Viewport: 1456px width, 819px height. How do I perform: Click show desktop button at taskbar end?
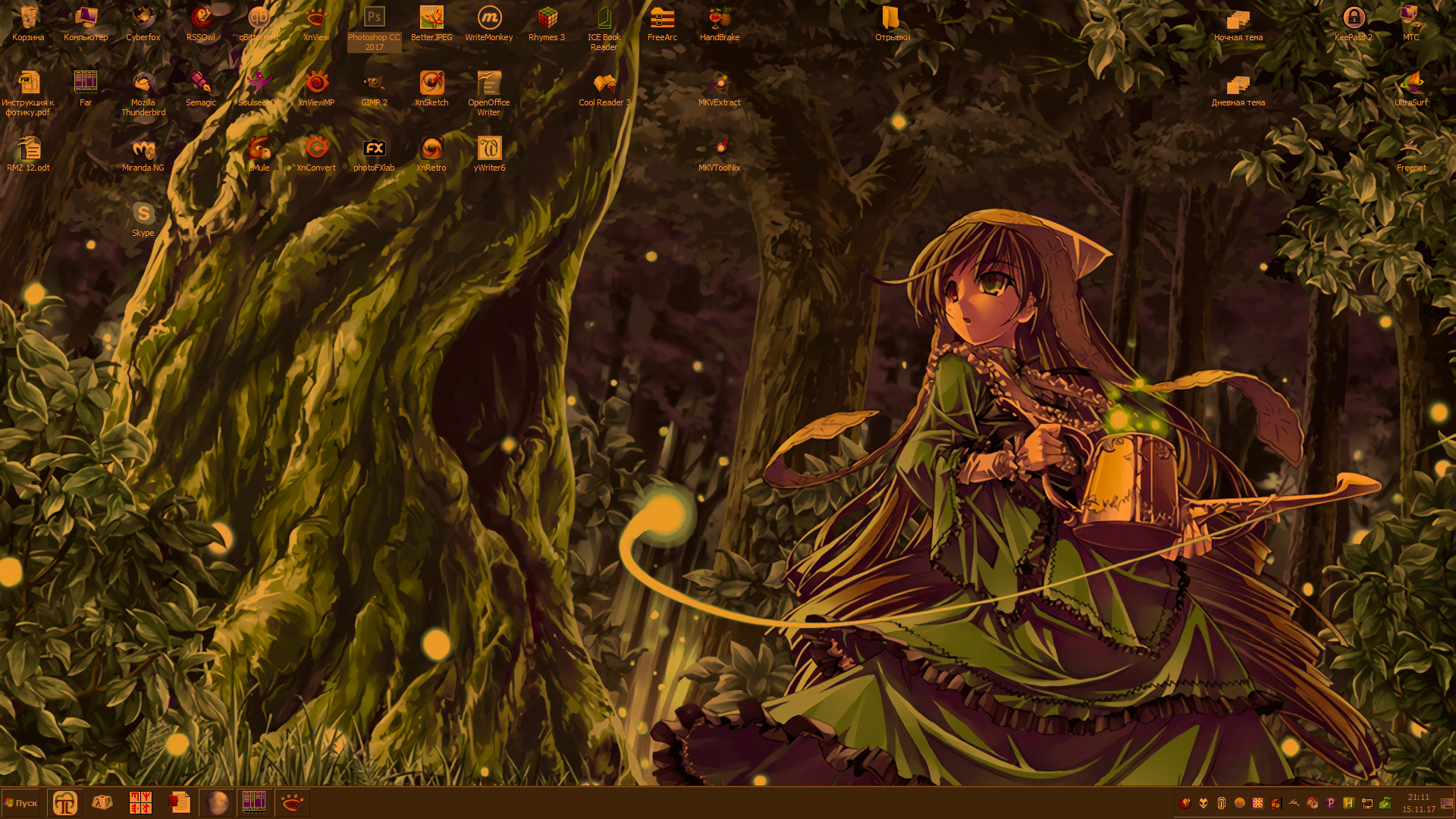click(1447, 803)
